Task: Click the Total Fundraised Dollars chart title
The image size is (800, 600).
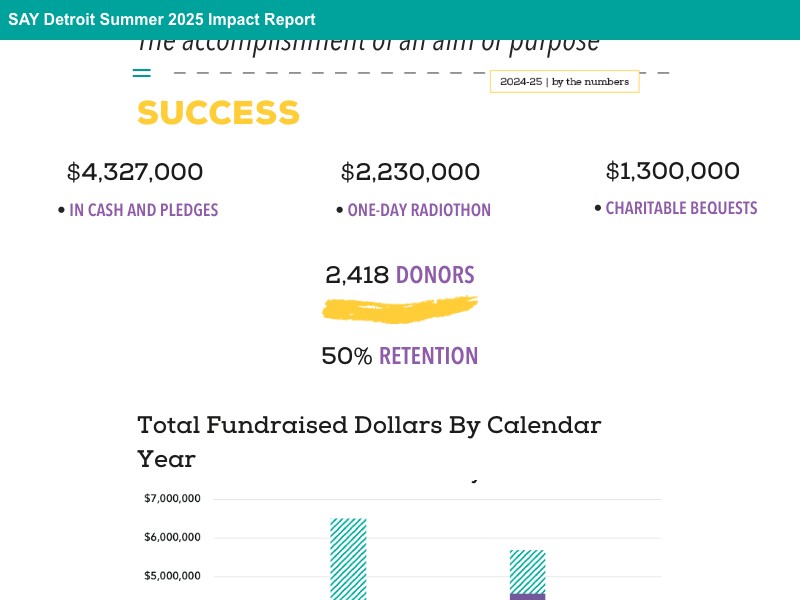Action: (x=369, y=441)
